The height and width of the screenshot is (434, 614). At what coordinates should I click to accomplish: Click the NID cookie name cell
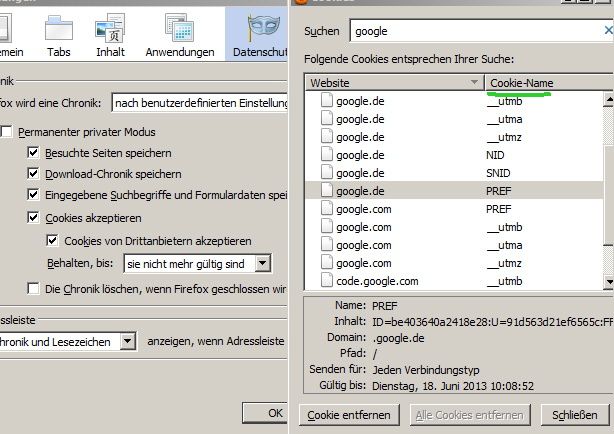495,155
